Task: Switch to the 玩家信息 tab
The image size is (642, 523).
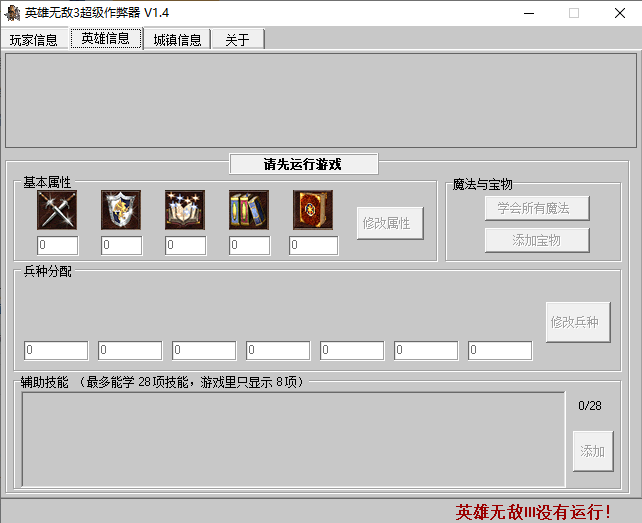Action: (34, 40)
